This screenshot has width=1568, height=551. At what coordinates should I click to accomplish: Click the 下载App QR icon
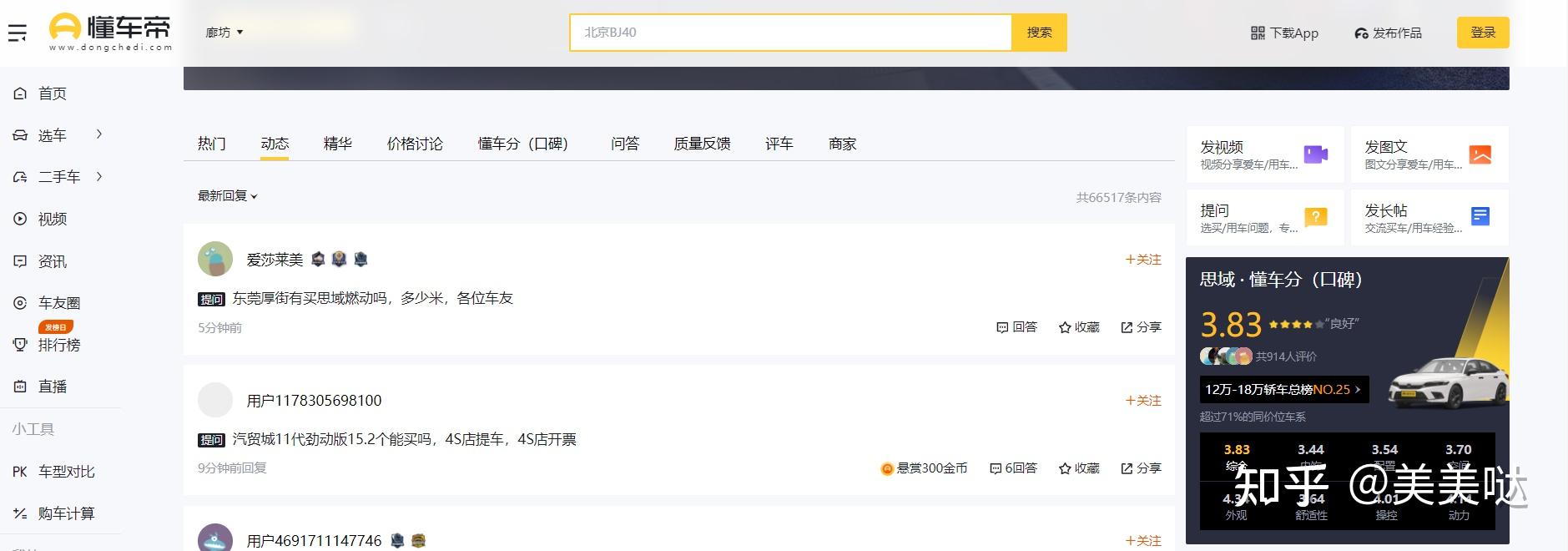click(1258, 33)
